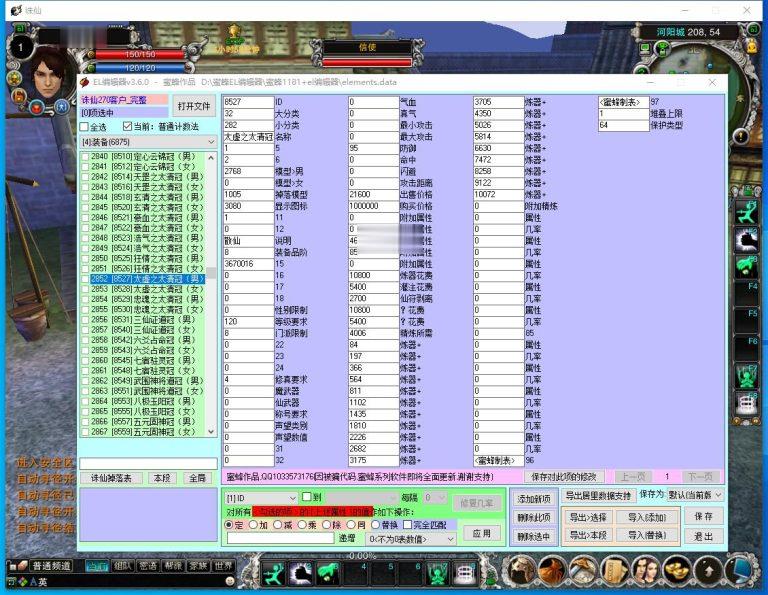
Task: Open the brown bag inventory icon
Action: click(552, 571)
